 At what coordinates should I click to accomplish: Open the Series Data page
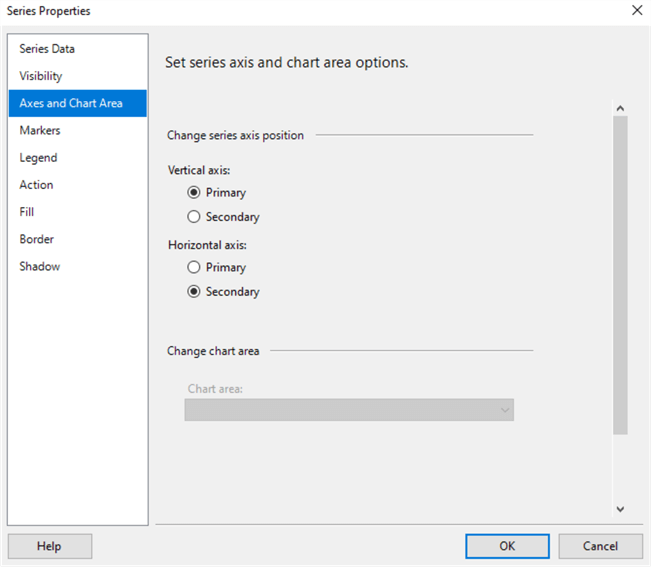tap(47, 49)
